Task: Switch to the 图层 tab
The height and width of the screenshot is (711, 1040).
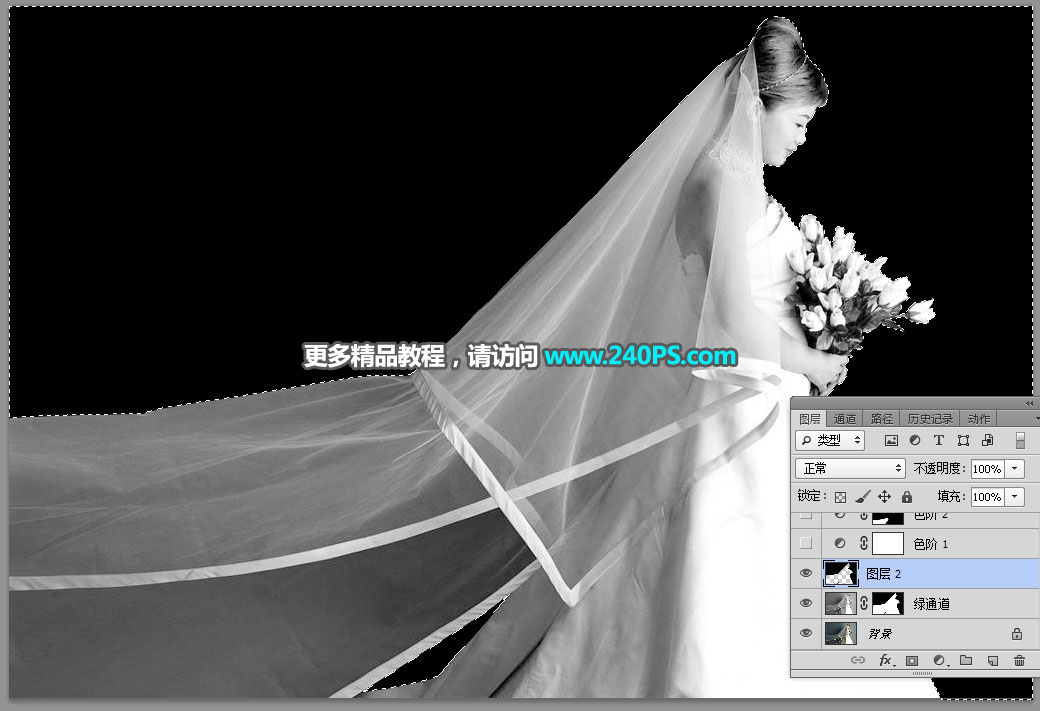Action: coord(809,419)
